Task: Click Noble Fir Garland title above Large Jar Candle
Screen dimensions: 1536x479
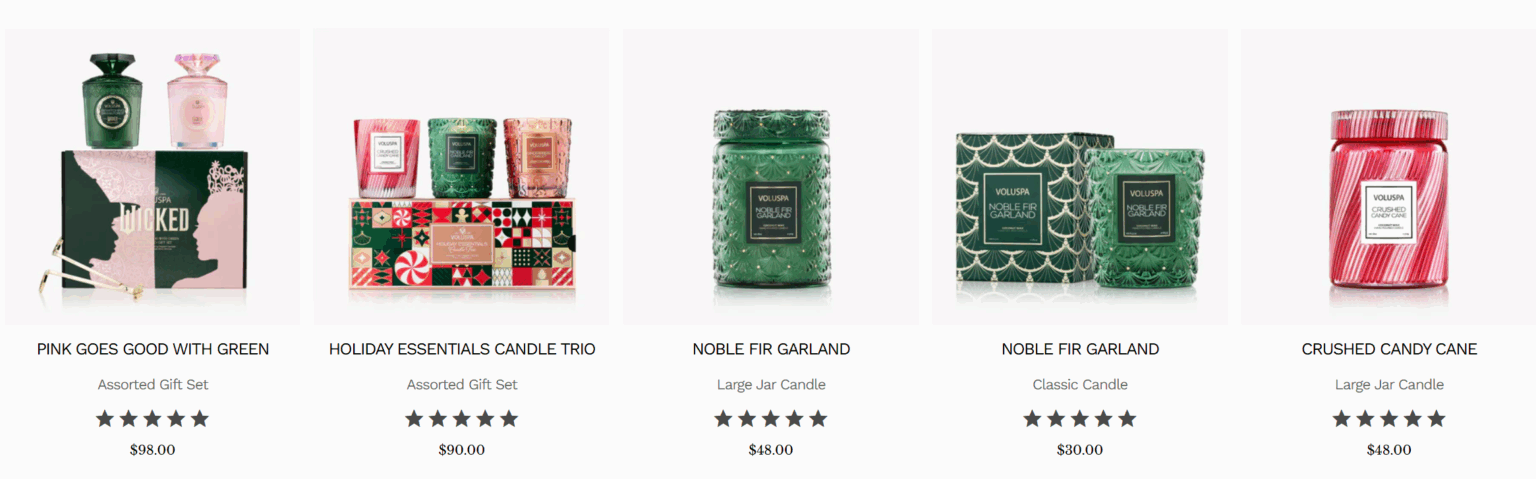Action: (x=771, y=349)
